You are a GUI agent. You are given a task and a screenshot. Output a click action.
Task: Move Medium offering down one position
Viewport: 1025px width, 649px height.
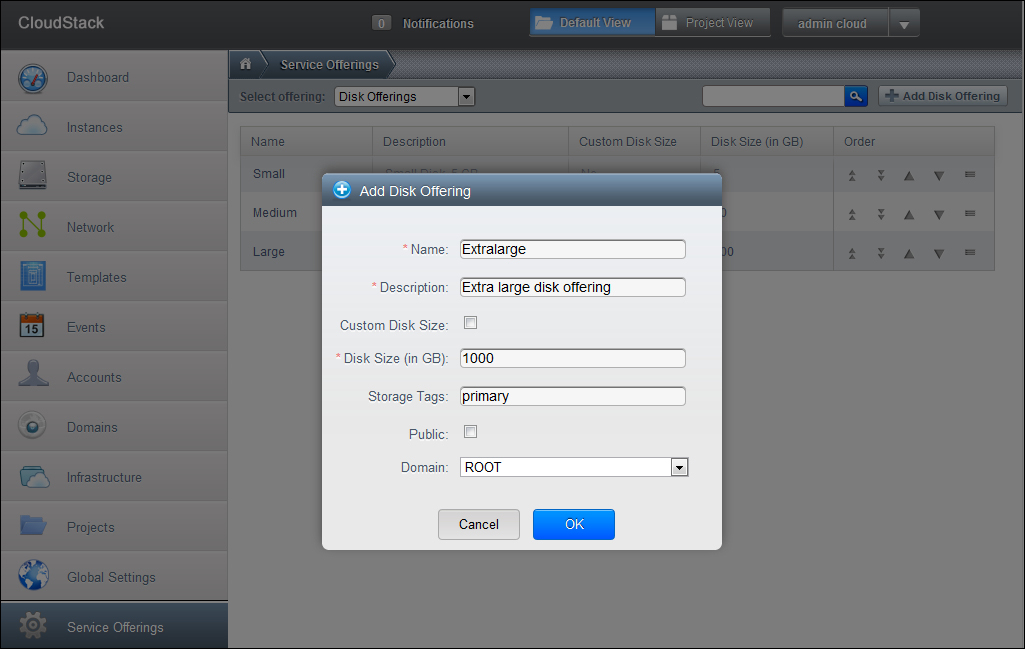pos(938,214)
